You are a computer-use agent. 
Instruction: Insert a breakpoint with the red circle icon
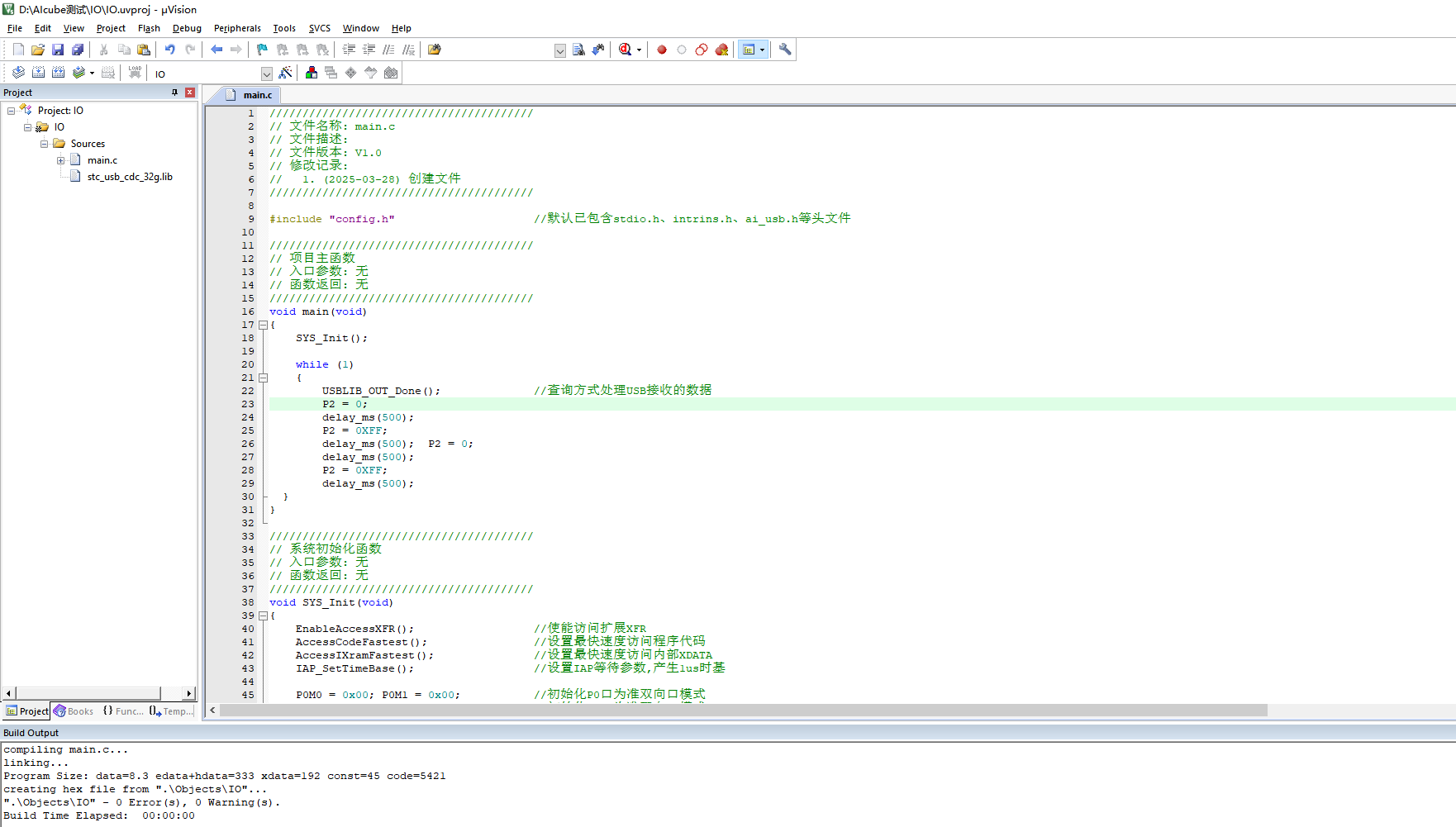662,50
